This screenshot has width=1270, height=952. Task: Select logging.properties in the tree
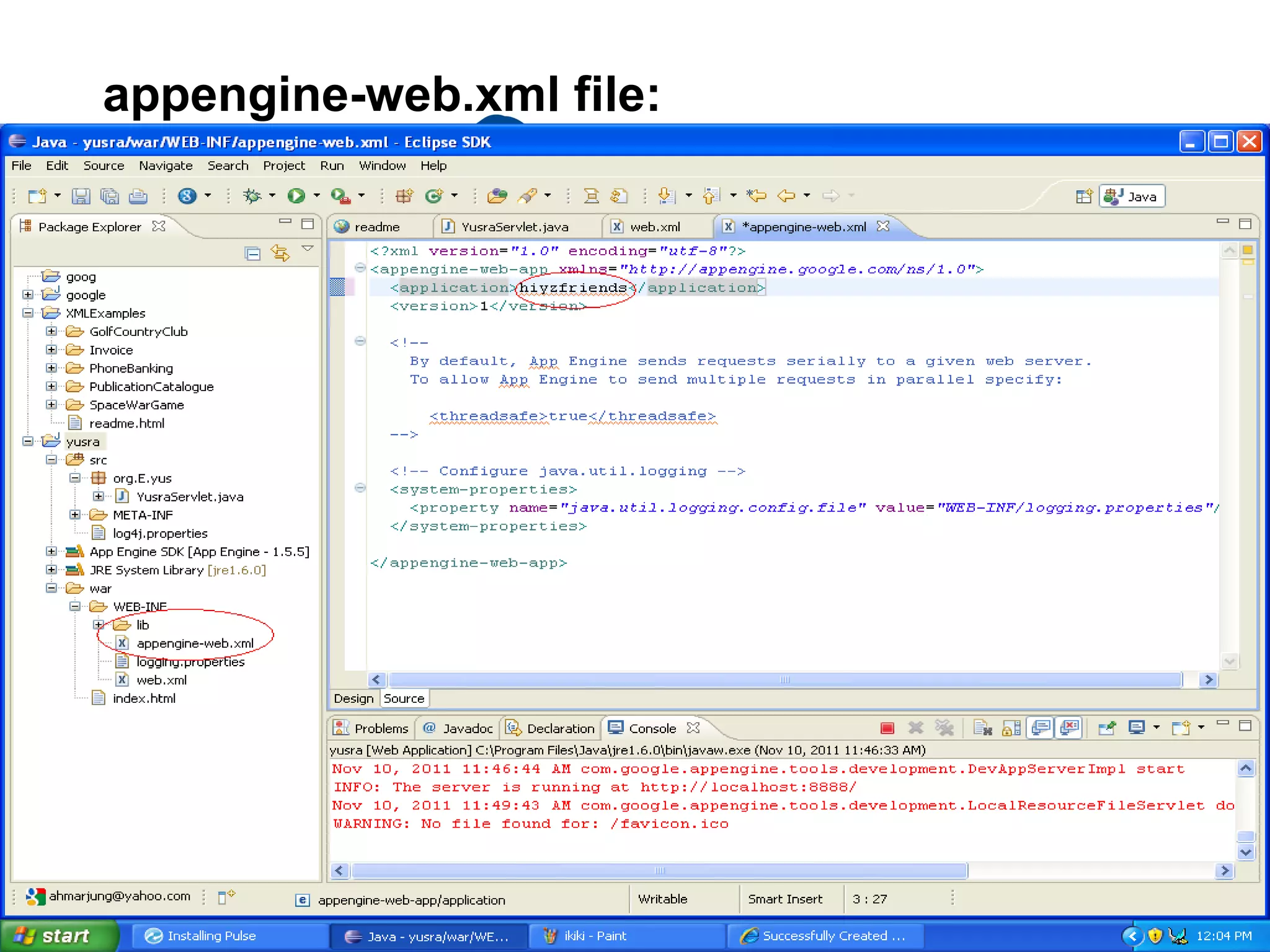coord(190,662)
